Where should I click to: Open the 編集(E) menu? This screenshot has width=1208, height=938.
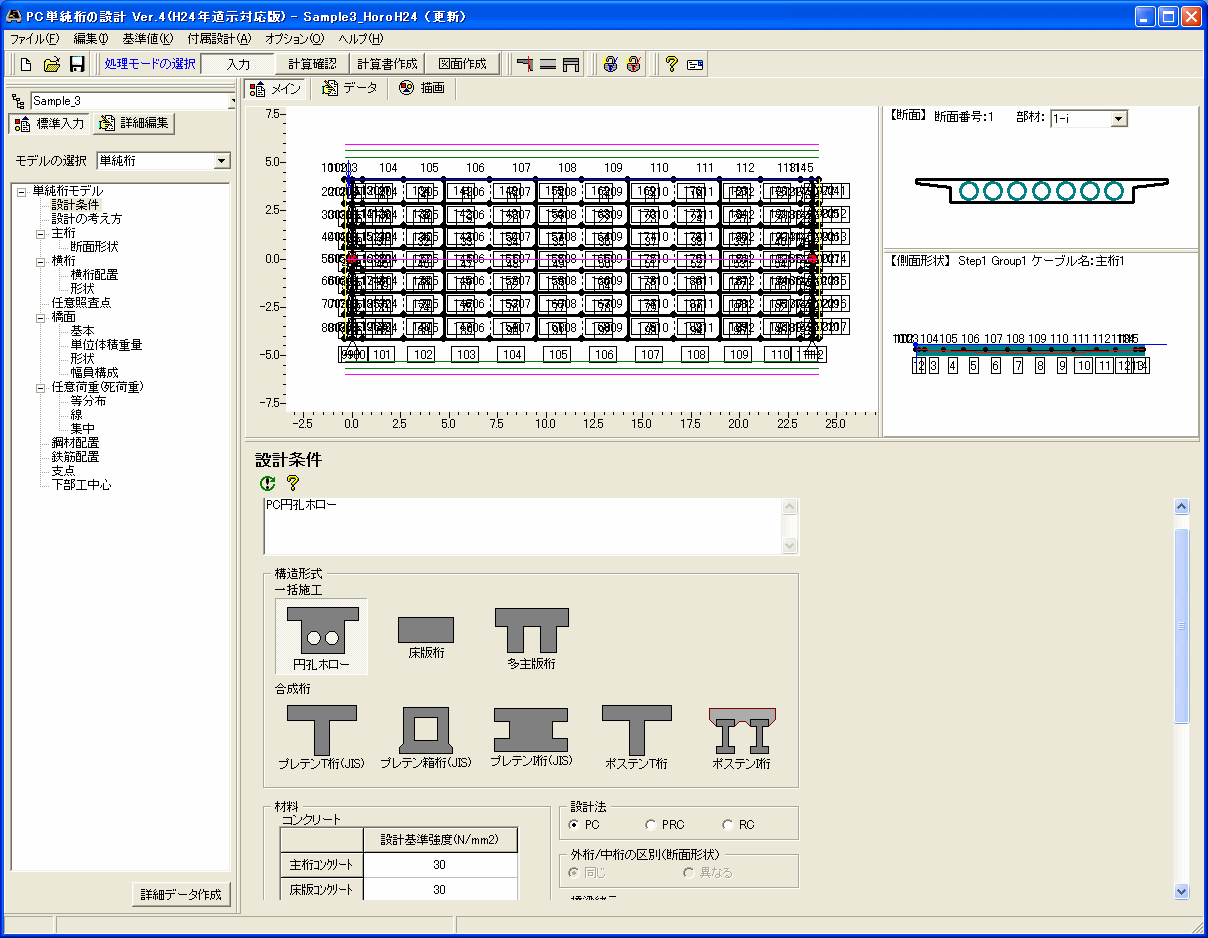point(90,39)
